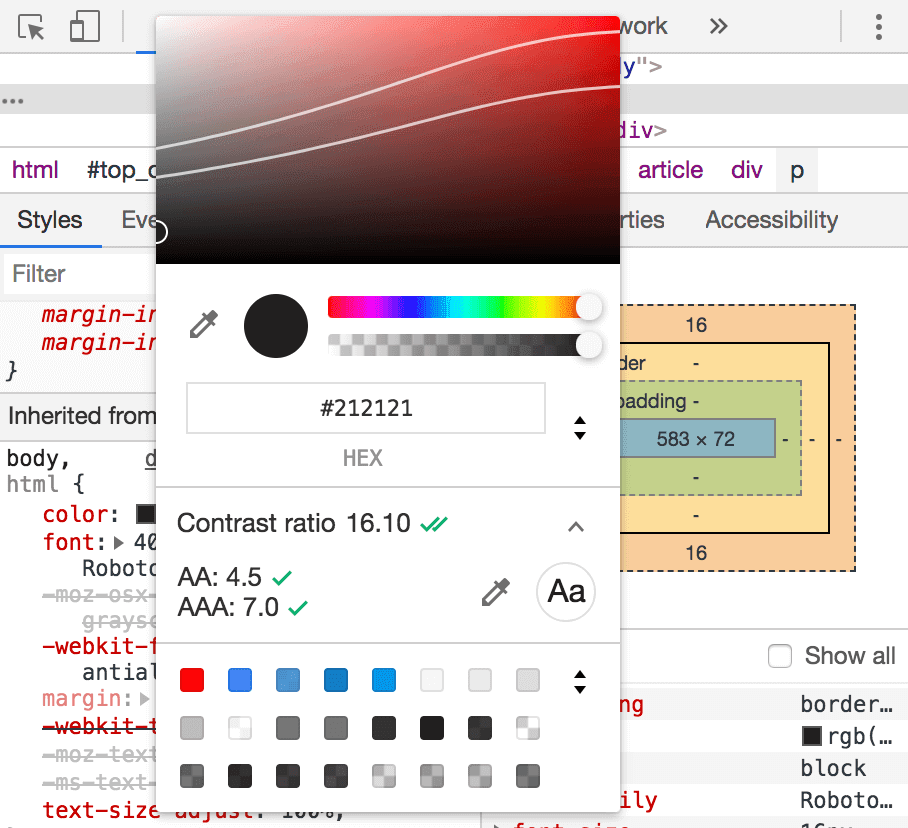The width and height of the screenshot is (908, 828).
Task: Click the opacity slider handle
Action: click(x=589, y=345)
